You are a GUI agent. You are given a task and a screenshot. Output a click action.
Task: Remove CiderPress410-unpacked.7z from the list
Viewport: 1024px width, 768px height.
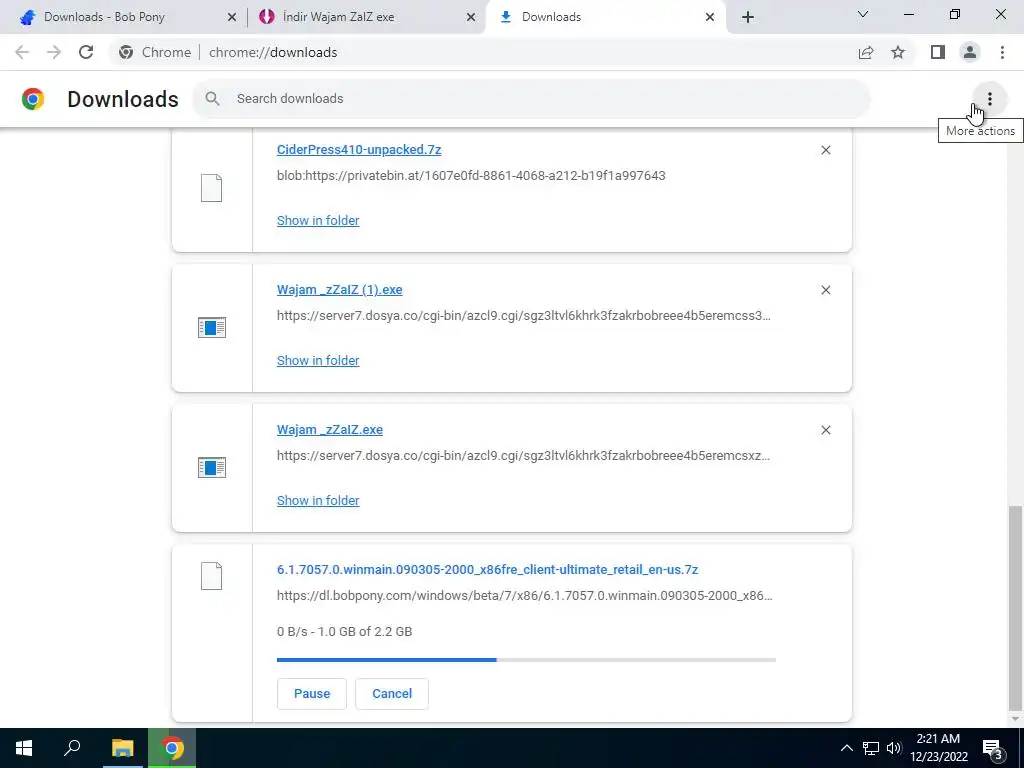point(825,150)
